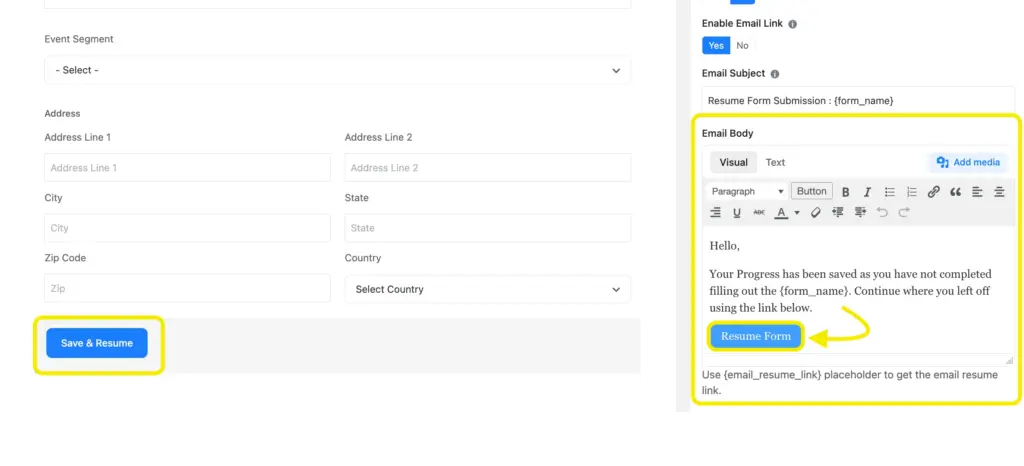
Task: Click the State input field
Action: click(488, 228)
